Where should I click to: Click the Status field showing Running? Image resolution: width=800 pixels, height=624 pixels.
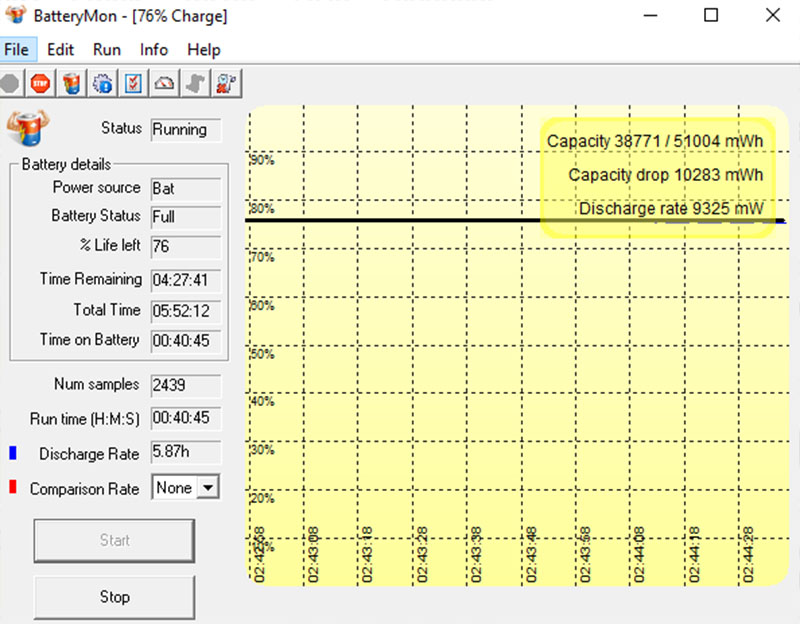pos(186,130)
